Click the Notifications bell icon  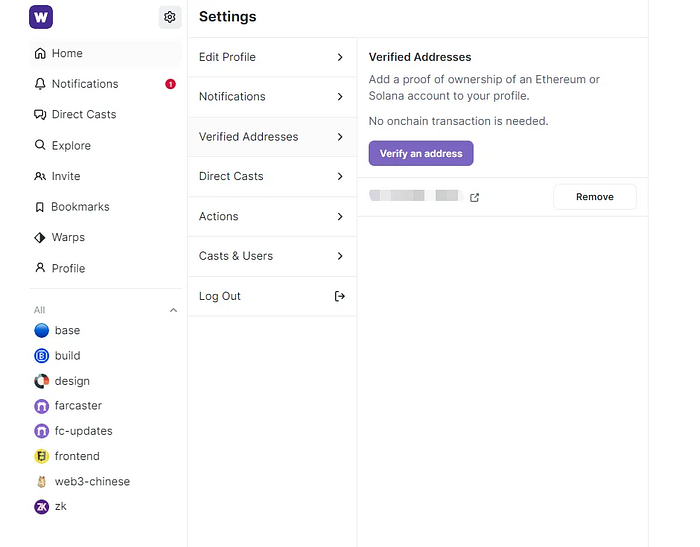tap(40, 84)
